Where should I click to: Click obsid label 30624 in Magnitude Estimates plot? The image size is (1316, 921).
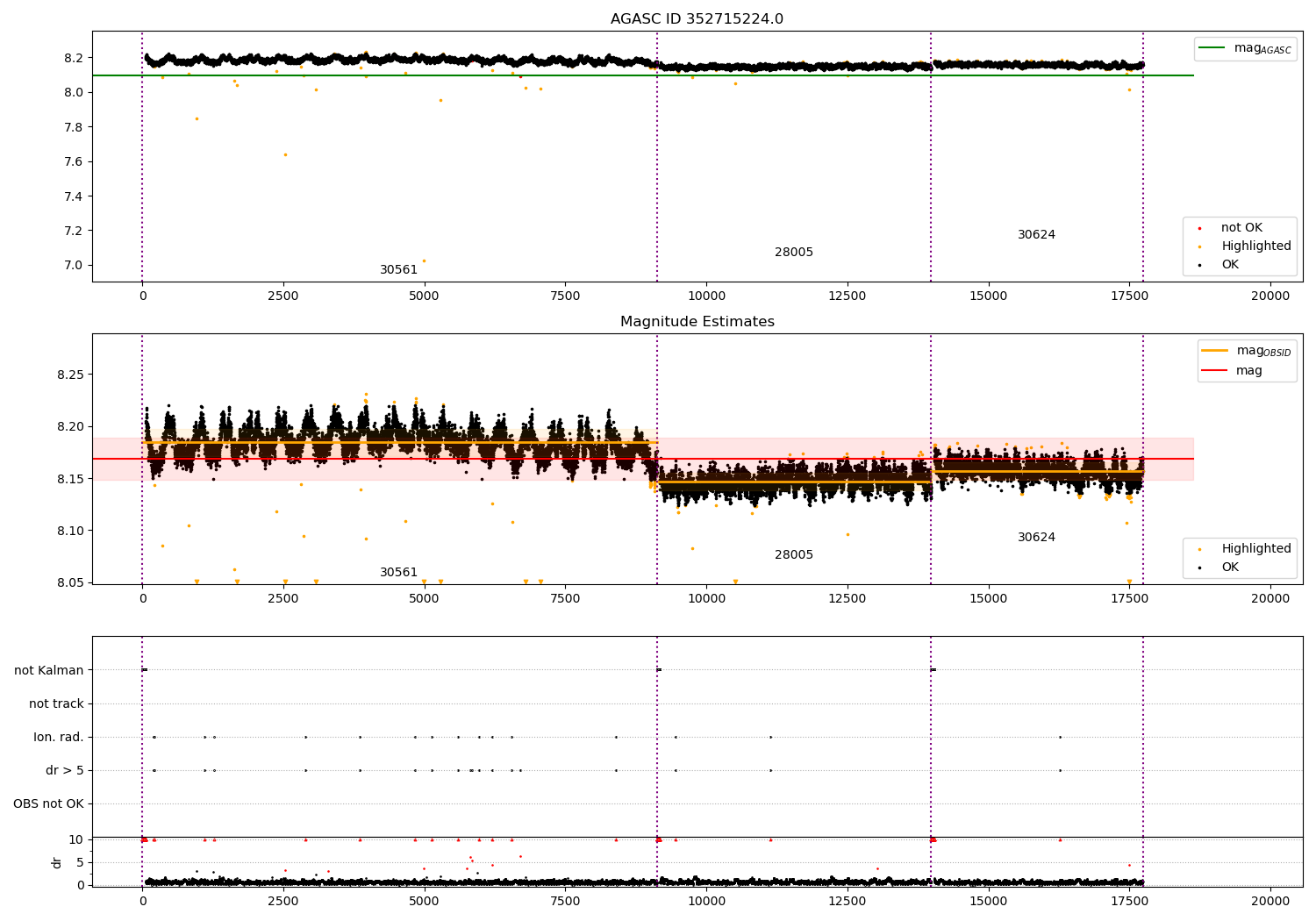[x=1036, y=538]
